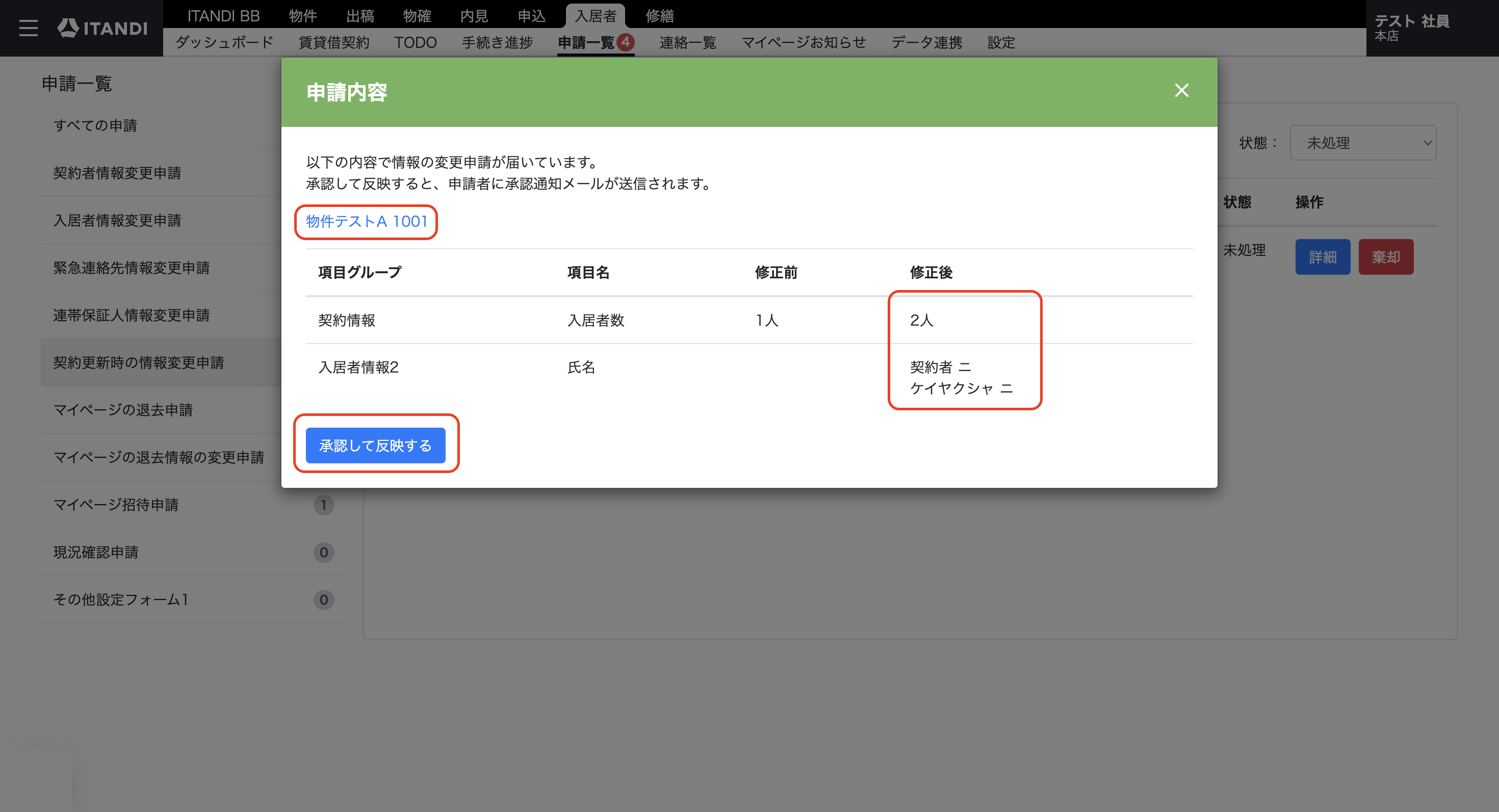Click the 未処理 status text in the list row

point(1244,250)
